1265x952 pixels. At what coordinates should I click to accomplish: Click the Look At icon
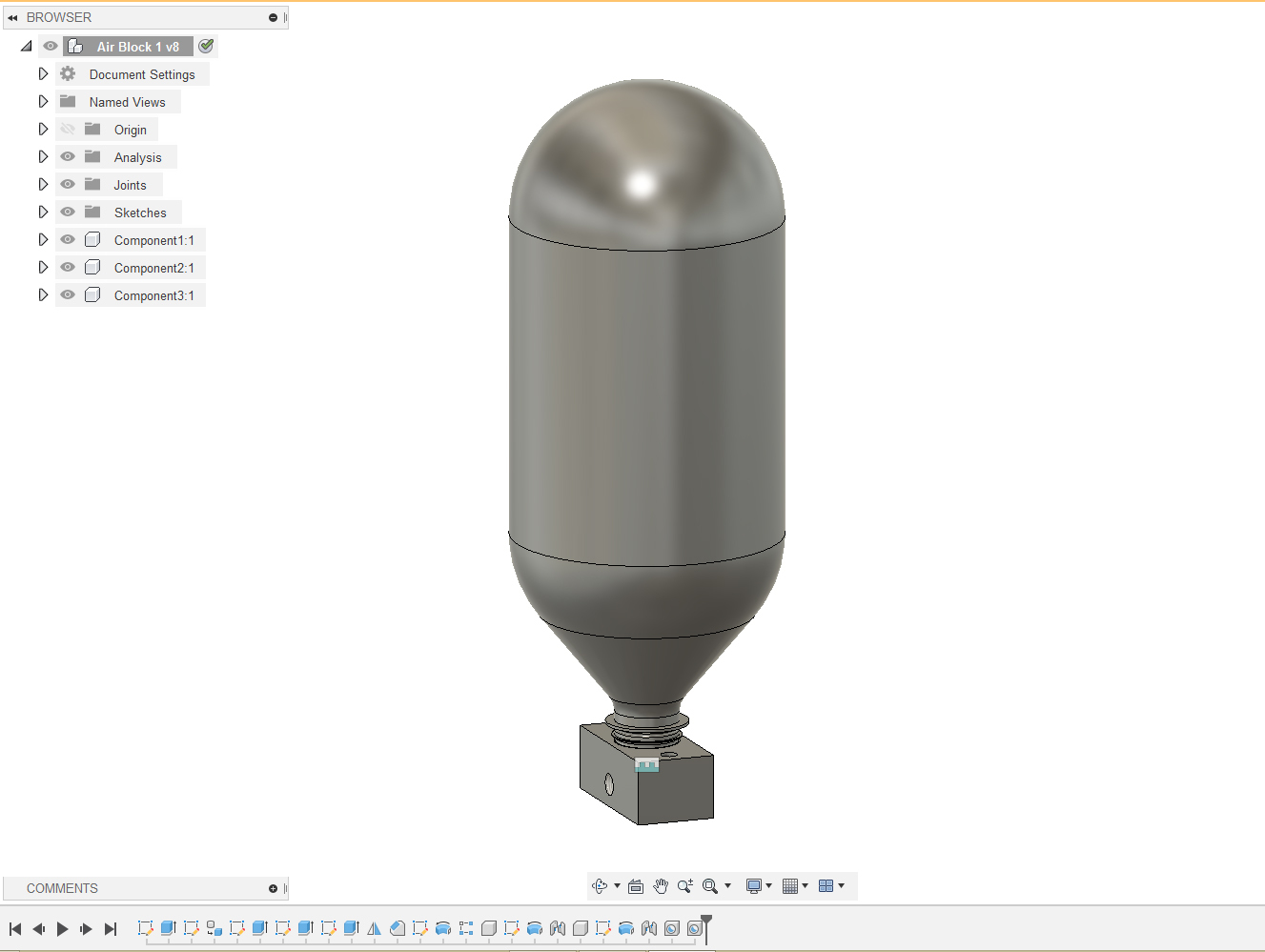click(x=636, y=886)
